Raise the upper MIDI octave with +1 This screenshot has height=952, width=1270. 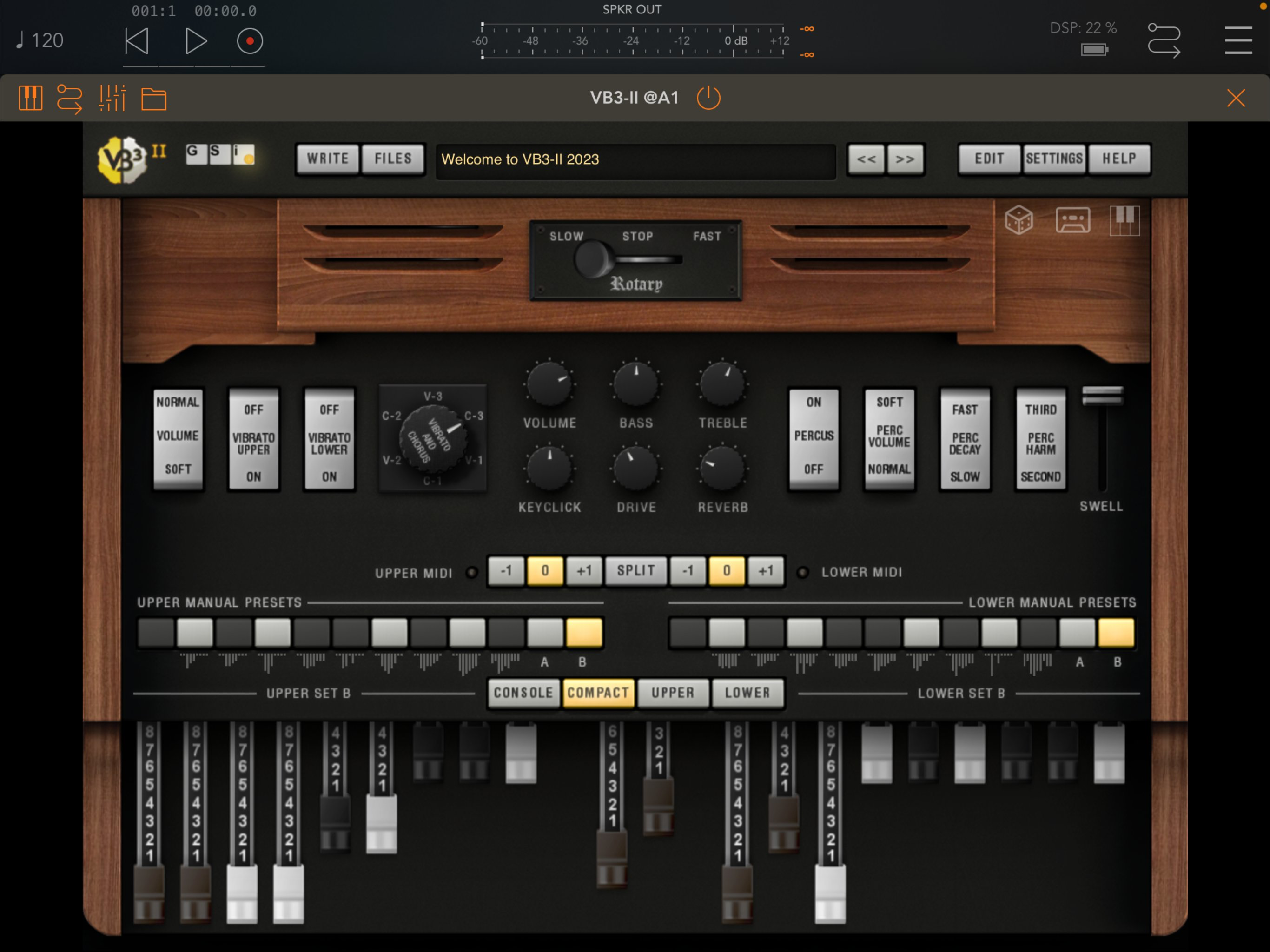[584, 571]
